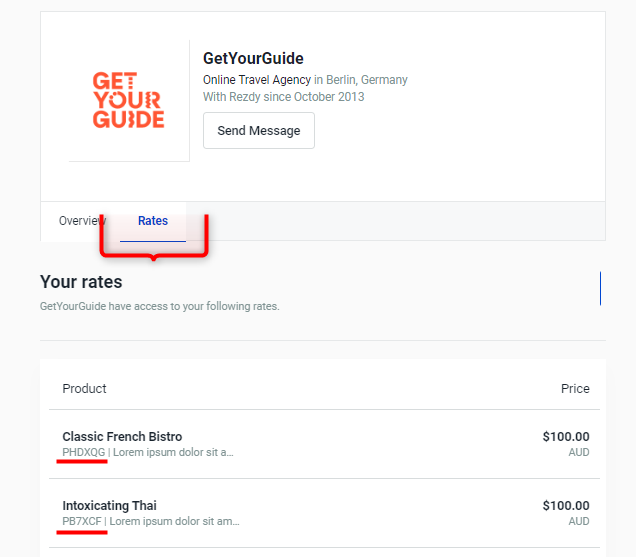Click the Product column header

coord(84,389)
